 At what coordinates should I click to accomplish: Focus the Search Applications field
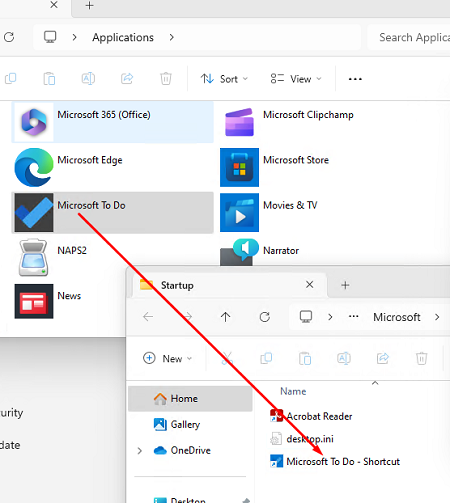pyautogui.click(x=409, y=37)
